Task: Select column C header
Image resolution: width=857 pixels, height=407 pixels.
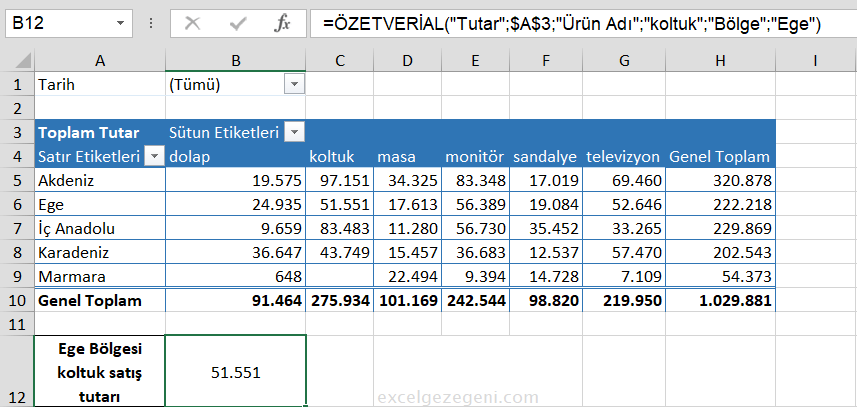Action: (x=340, y=61)
